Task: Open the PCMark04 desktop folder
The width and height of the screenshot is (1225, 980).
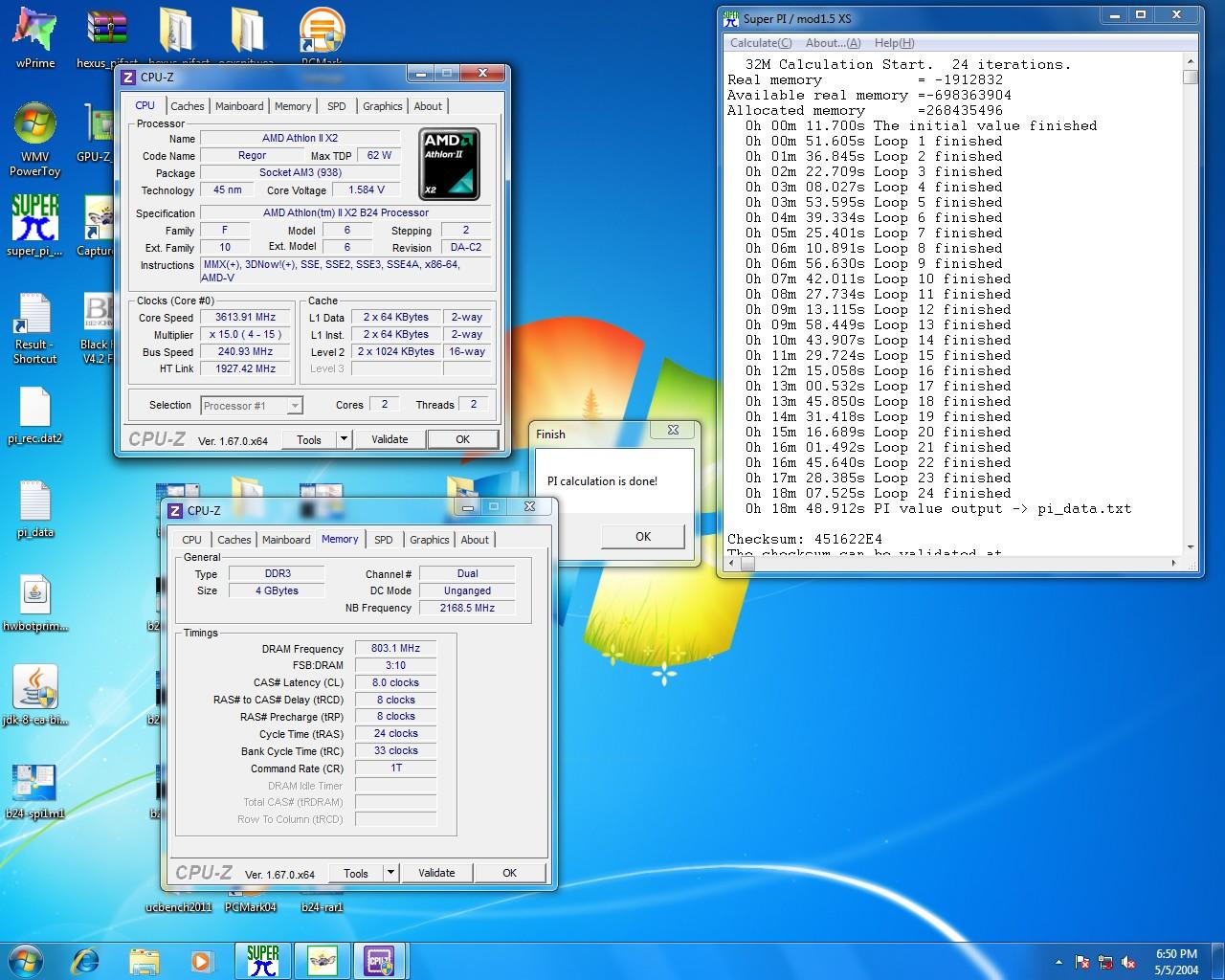Action: pos(250,906)
